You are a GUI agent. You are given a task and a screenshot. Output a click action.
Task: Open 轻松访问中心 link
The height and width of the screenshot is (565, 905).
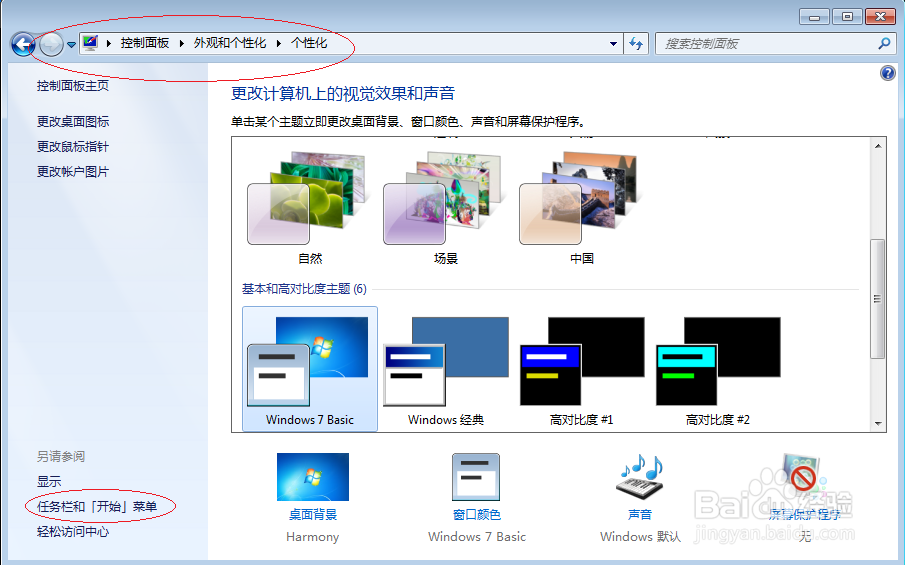click(x=73, y=532)
